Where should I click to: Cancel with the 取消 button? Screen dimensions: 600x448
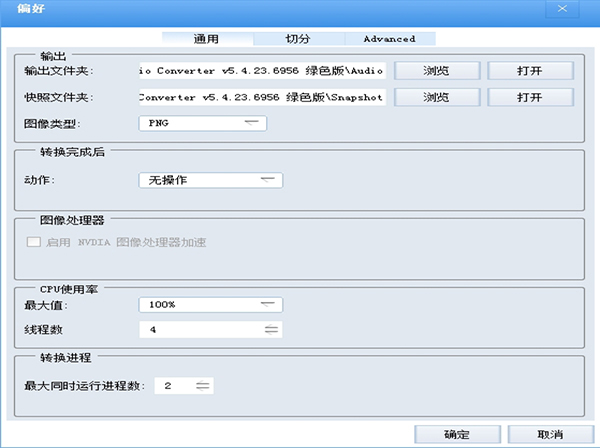(x=551, y=435)
